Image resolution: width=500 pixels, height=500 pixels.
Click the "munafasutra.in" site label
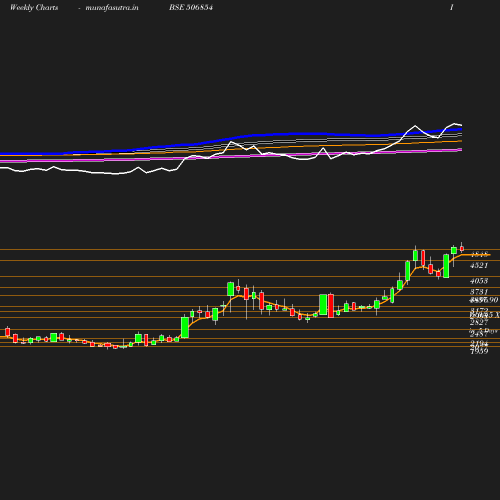(112, 8)
